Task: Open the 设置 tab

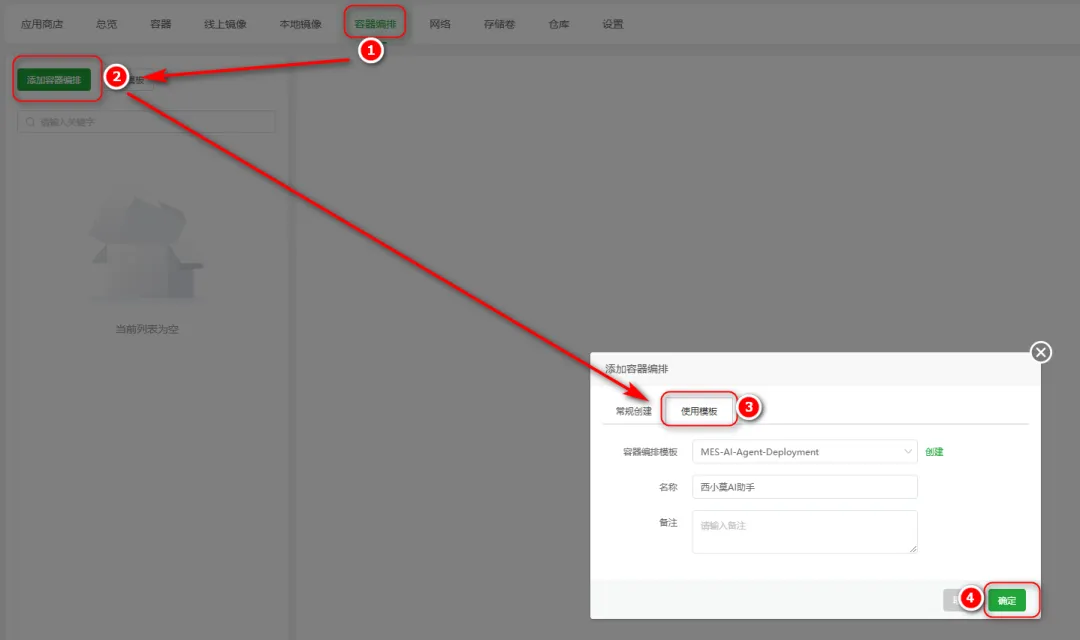Action: (612, 24)
